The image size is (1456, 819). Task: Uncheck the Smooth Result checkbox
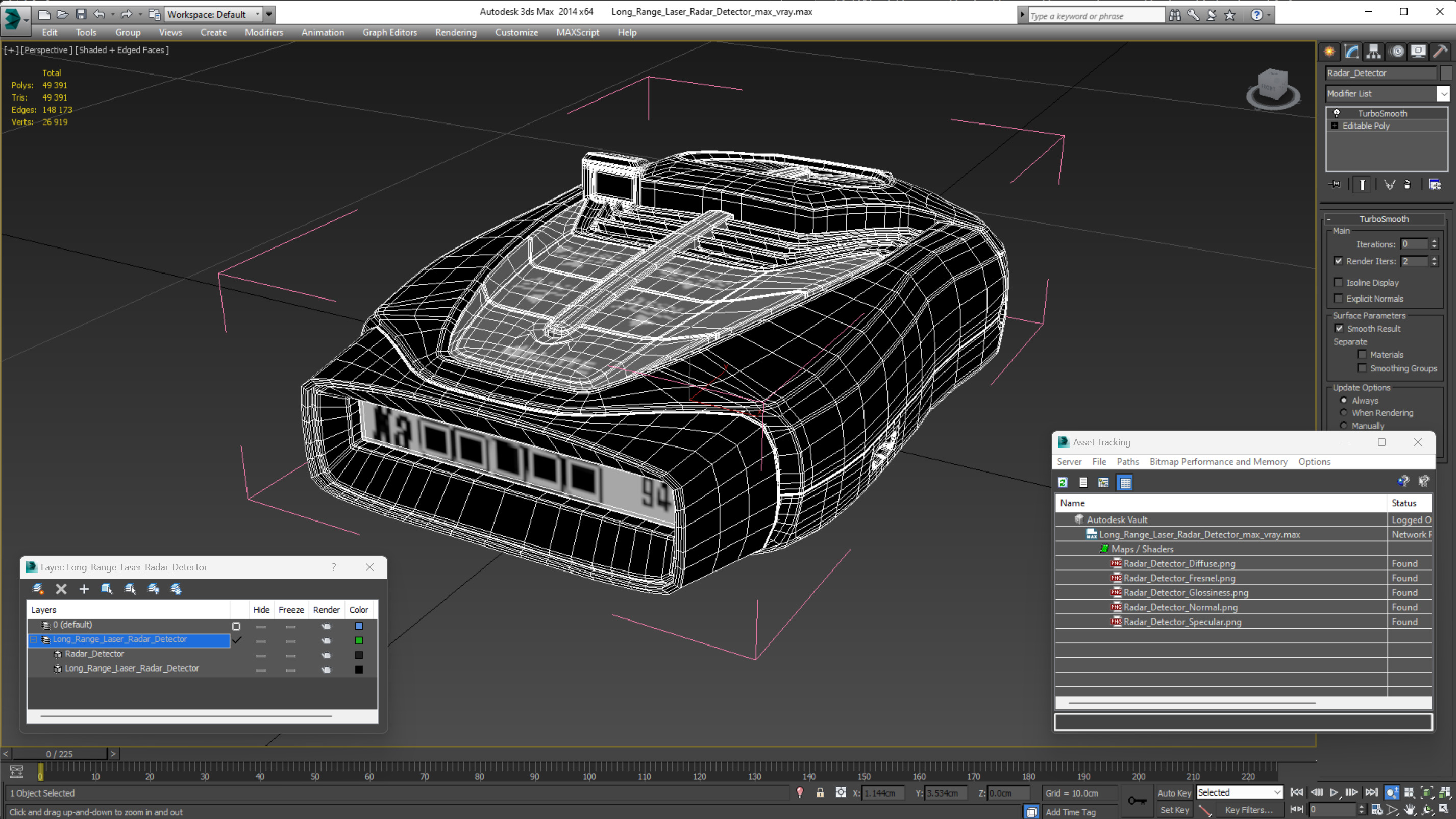[x=1339, y=329]
